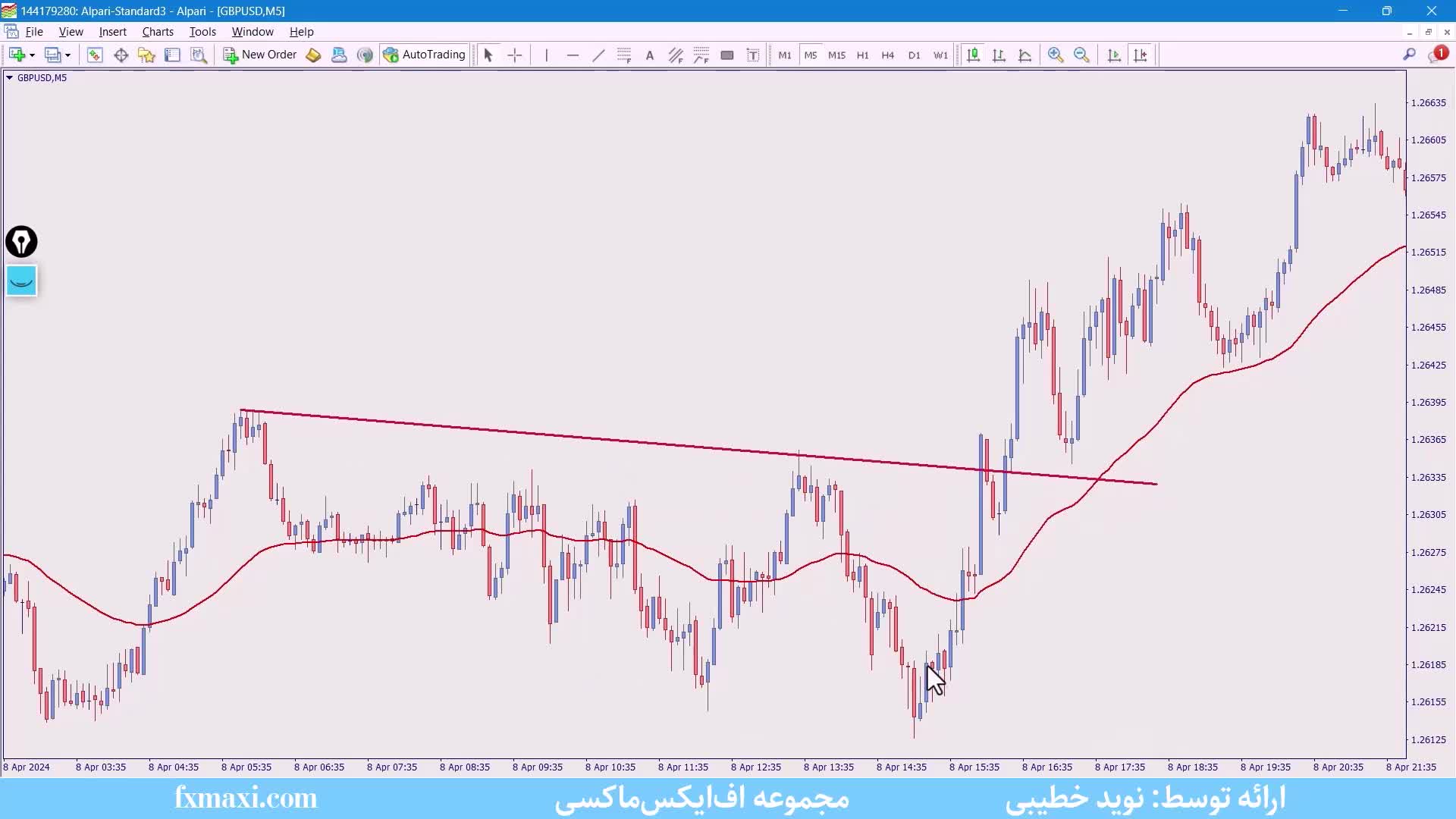Image resolution: width=1456 pixels, height=819 pixels.
Task: Toggle the chart shift button
Action: (1140, 55)
